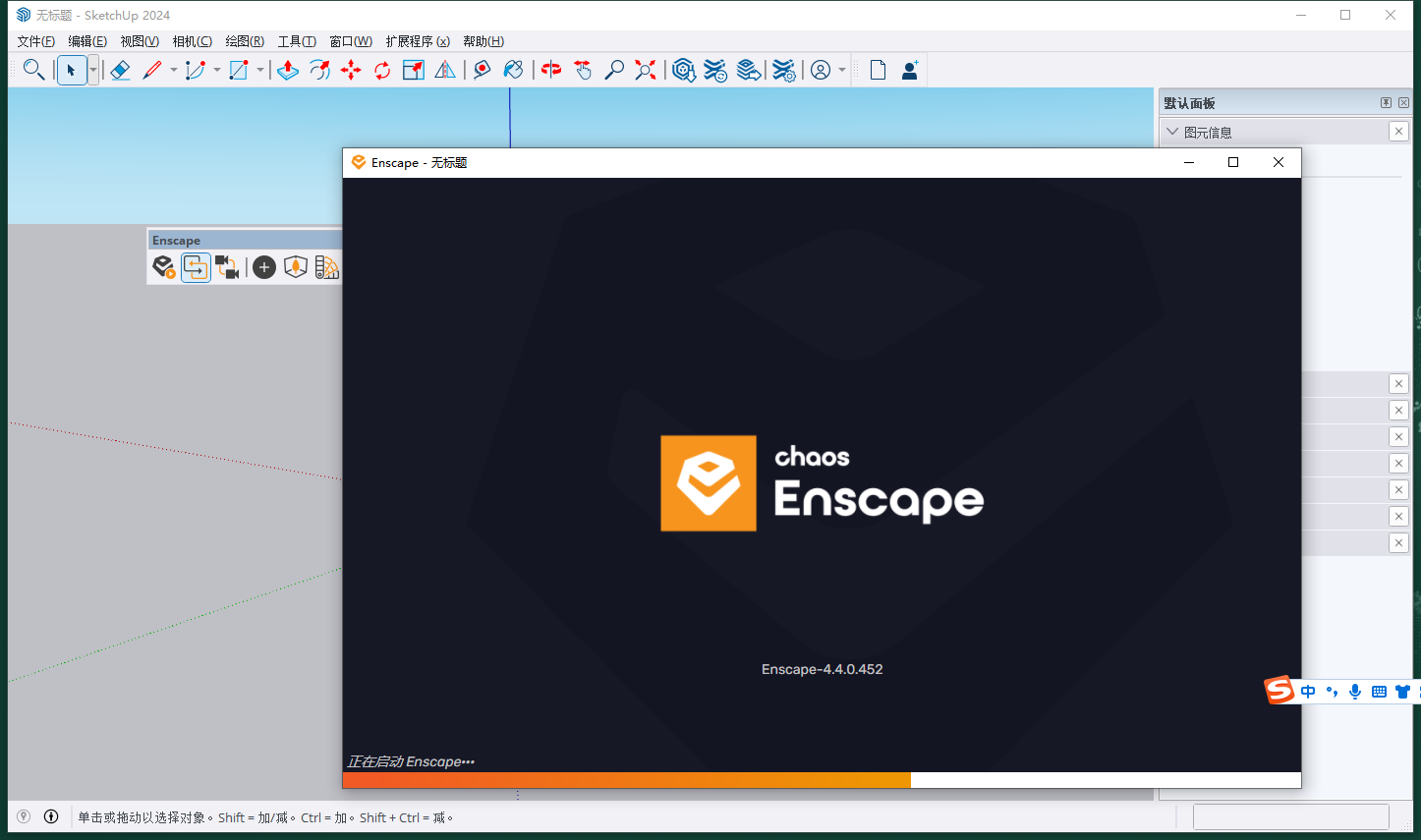Viewport: 1421px width, 840px height.
Task: Open the Extension Manager
Action: (x=783, y=70)
